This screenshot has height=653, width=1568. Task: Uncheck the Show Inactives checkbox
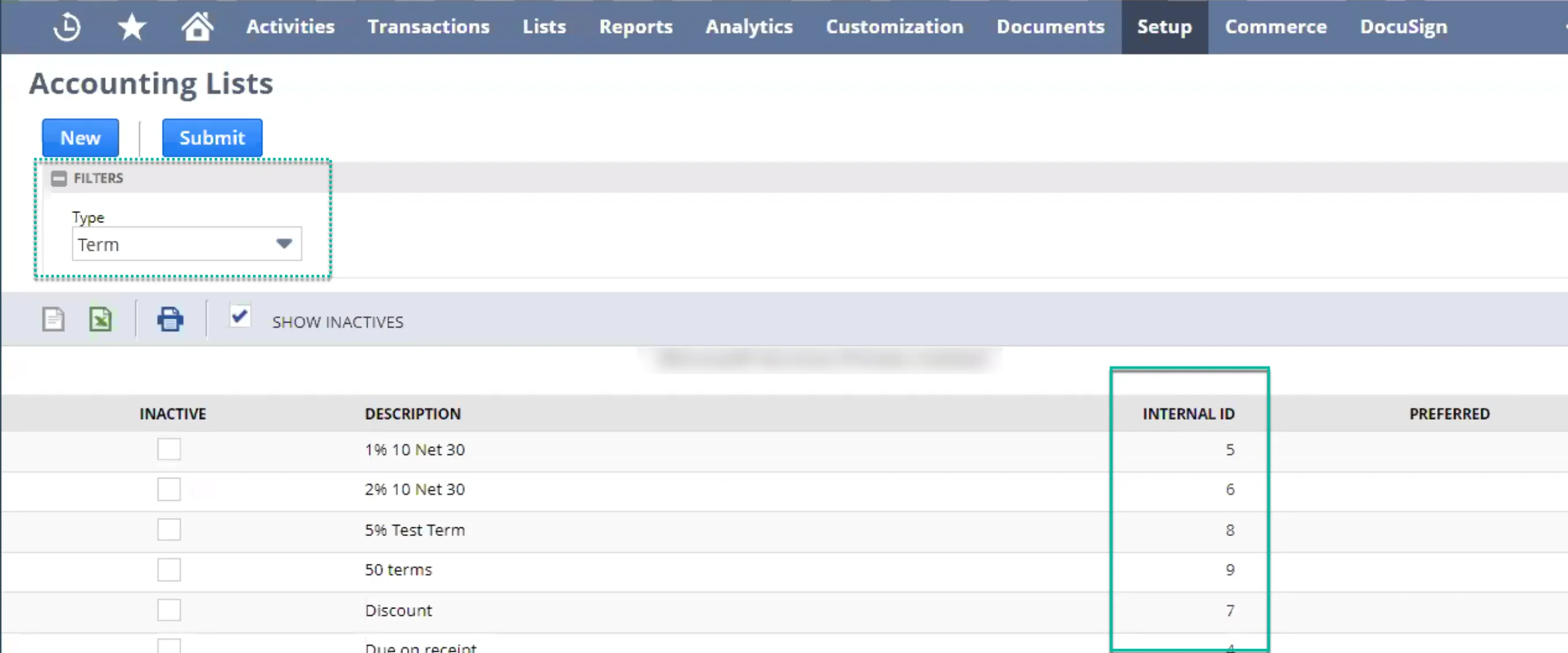(240, 317)
